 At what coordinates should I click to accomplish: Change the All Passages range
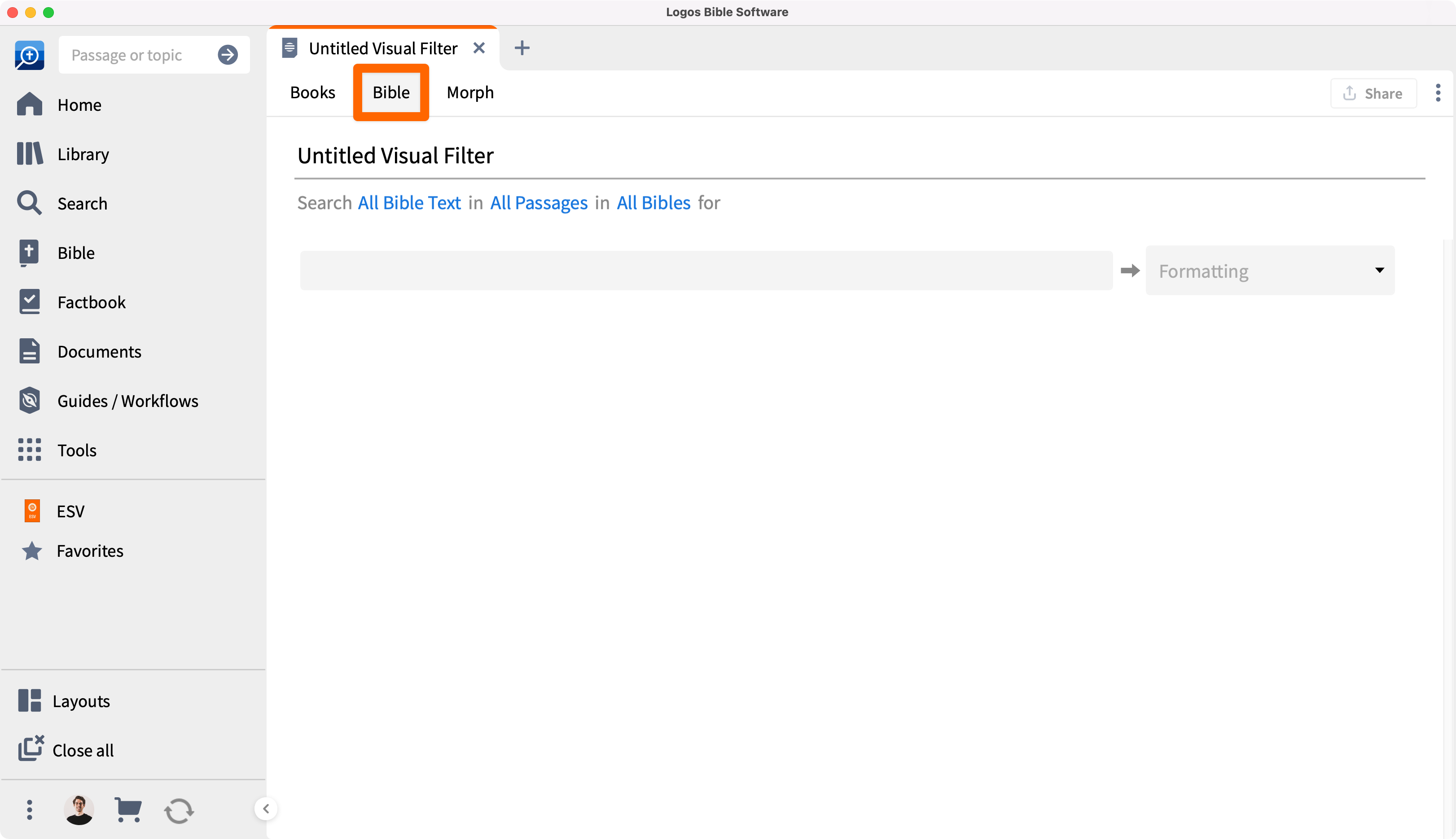[538, 202]
